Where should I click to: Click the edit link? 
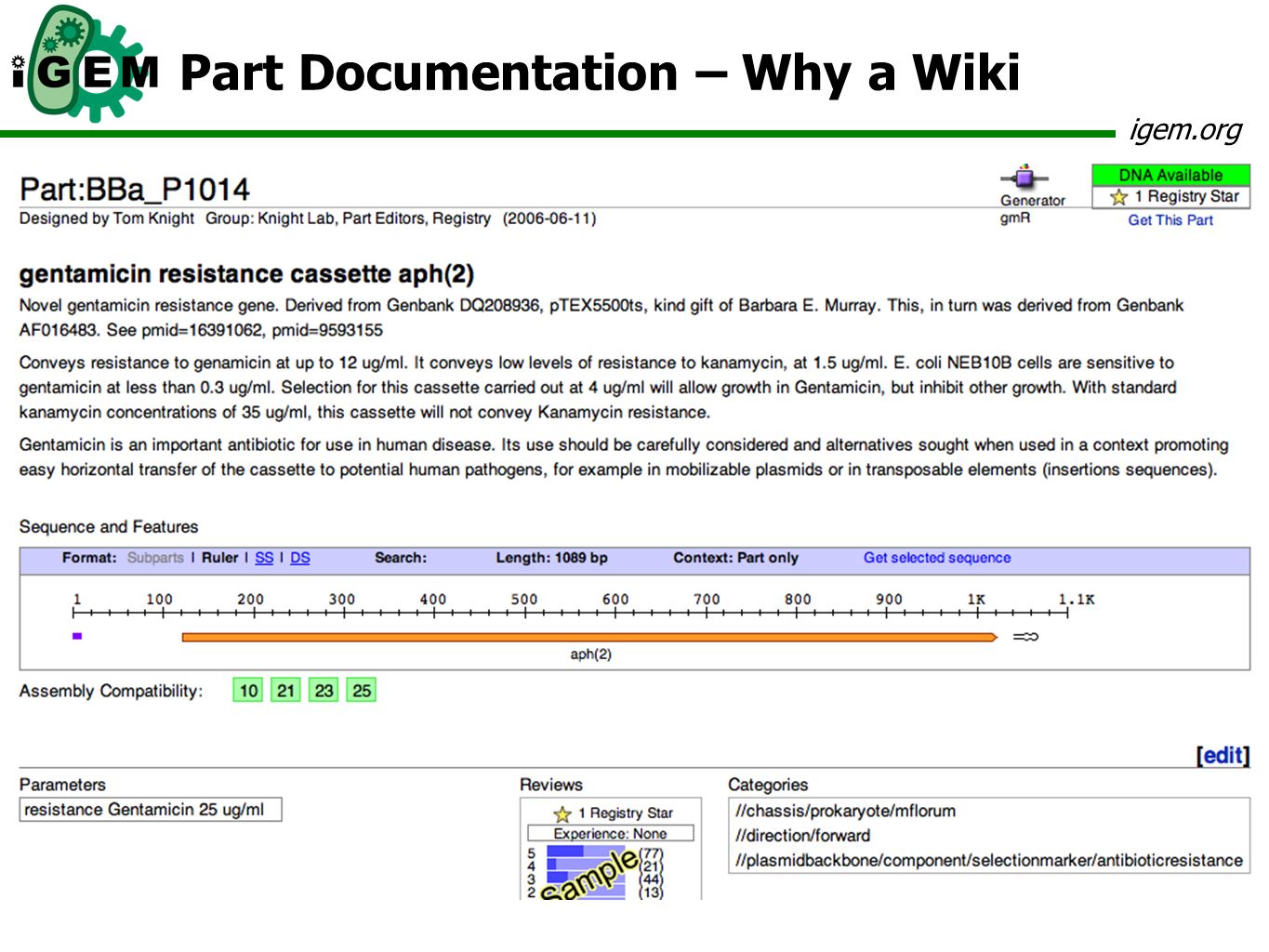tap(1223, 756)
